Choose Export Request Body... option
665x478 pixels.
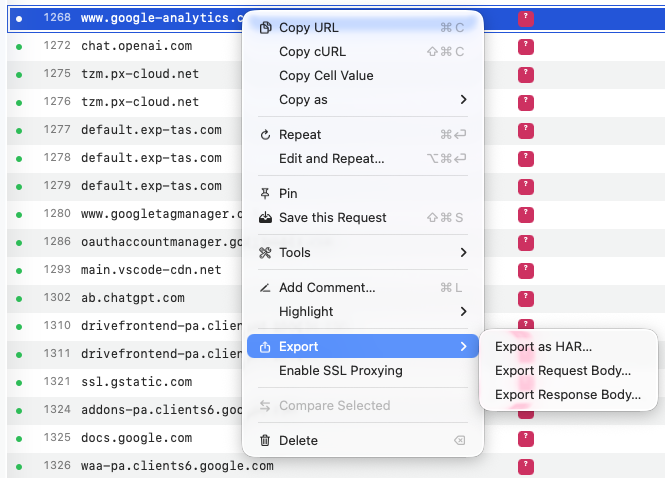pyautogui.click(x=563, y=371)
